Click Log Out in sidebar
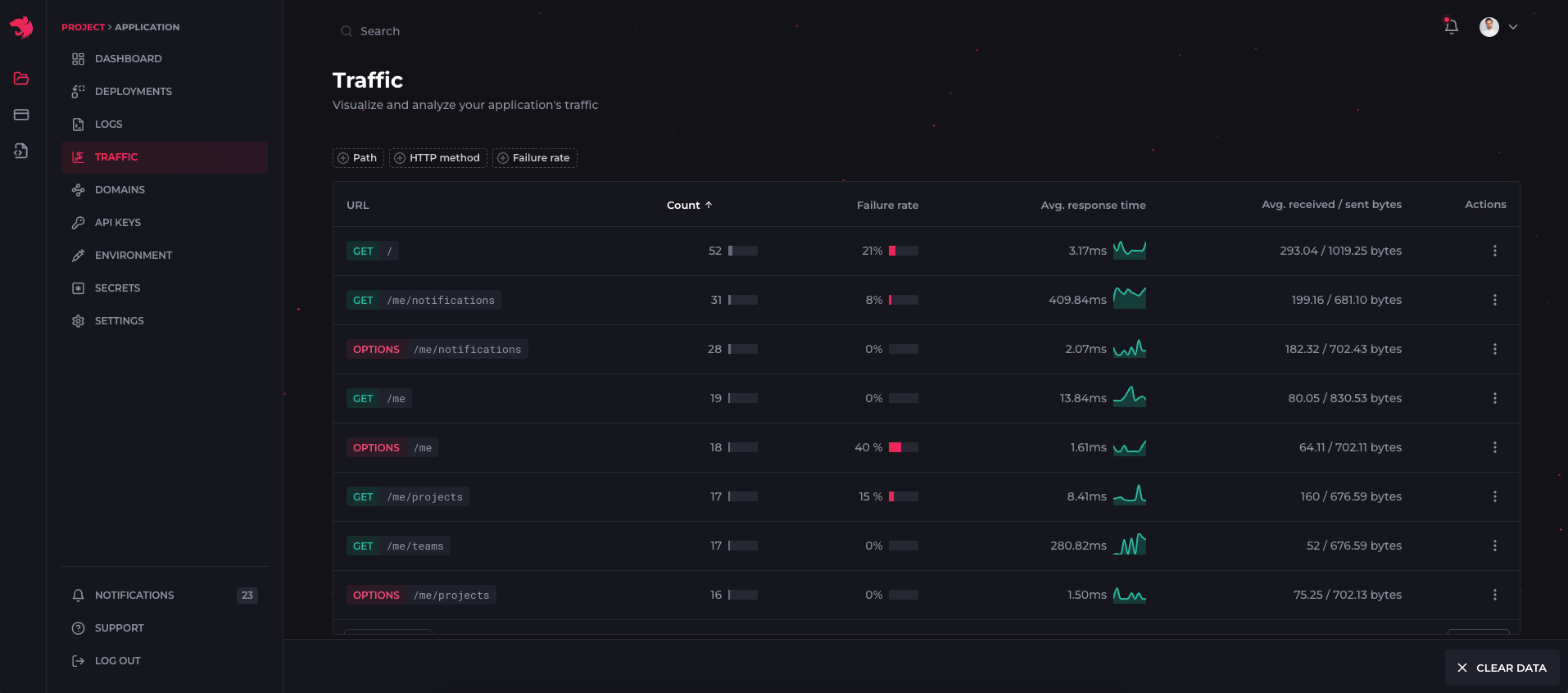 click(x=165, y=661)
